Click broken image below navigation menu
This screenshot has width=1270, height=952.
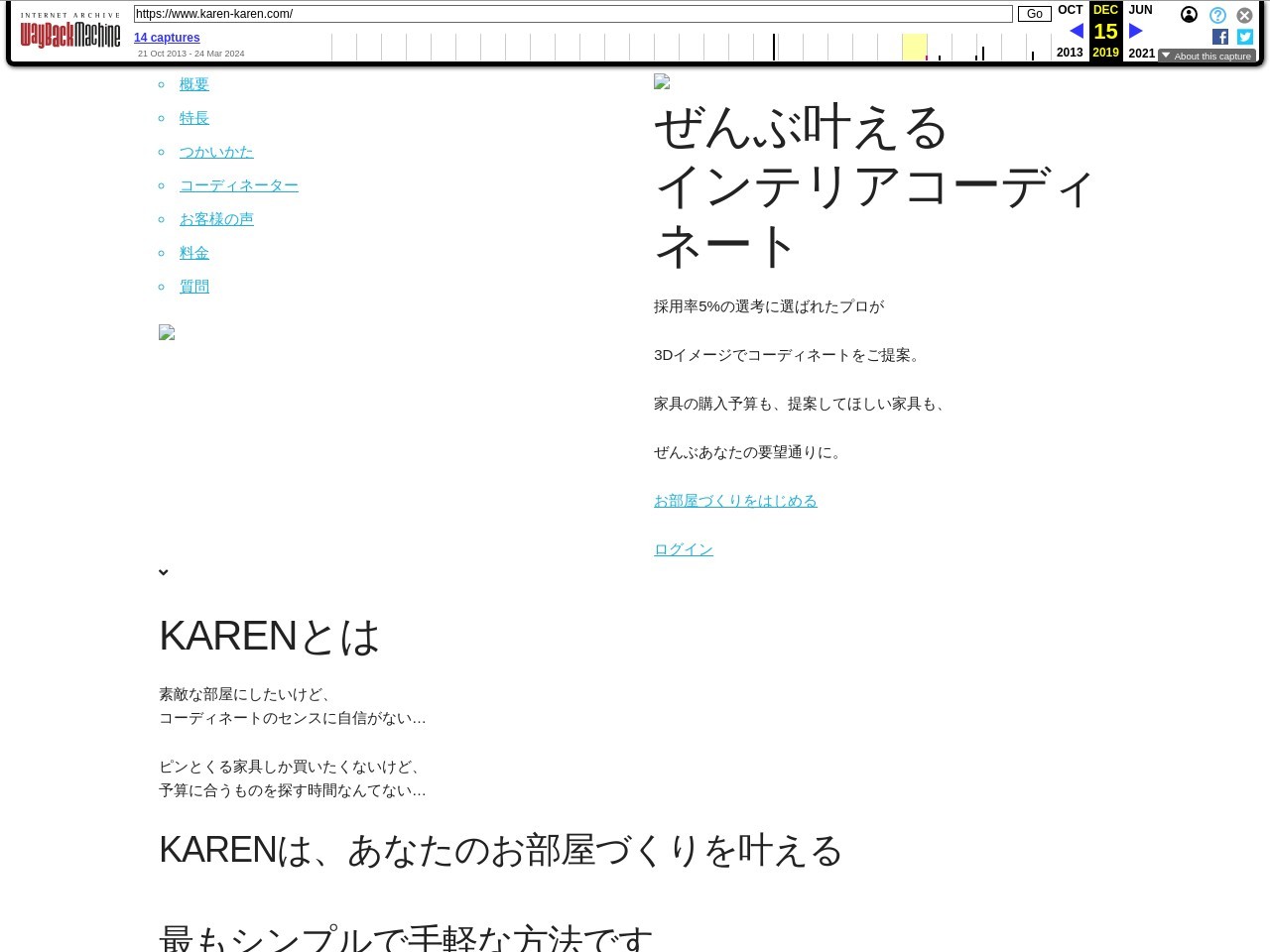pos(167,333)
